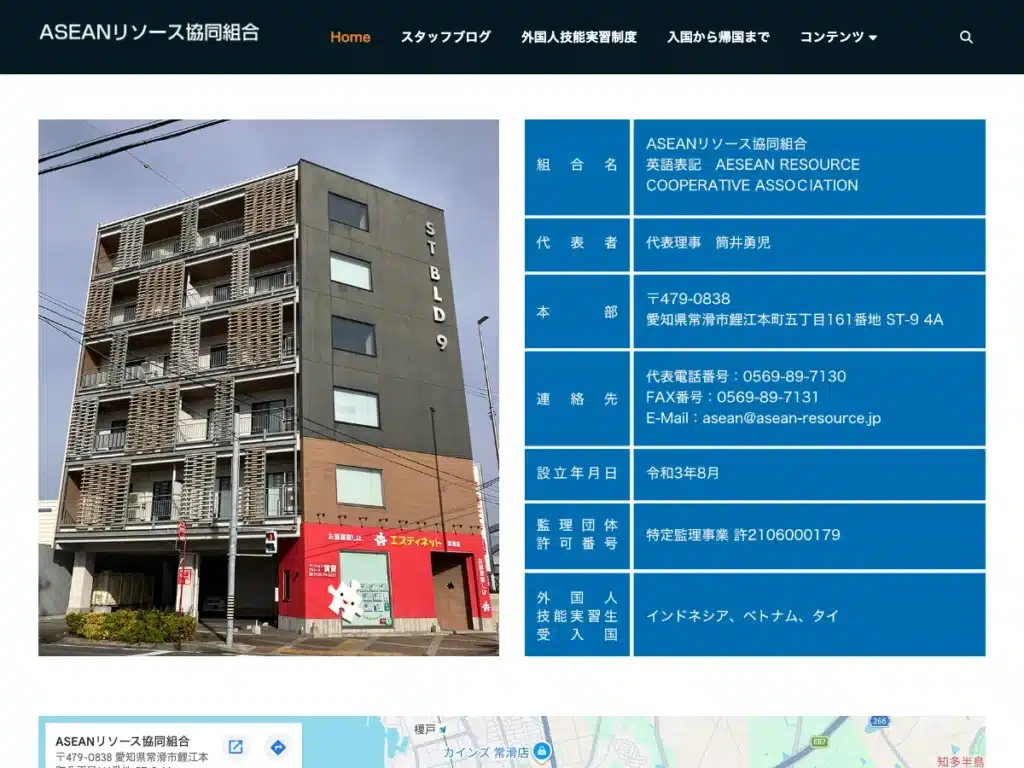Image resolution: width=1024 pixels, height=768 pixels.
Task: Click the Cainz Tokoname shopping pin on map
Action: pos(541,751)
